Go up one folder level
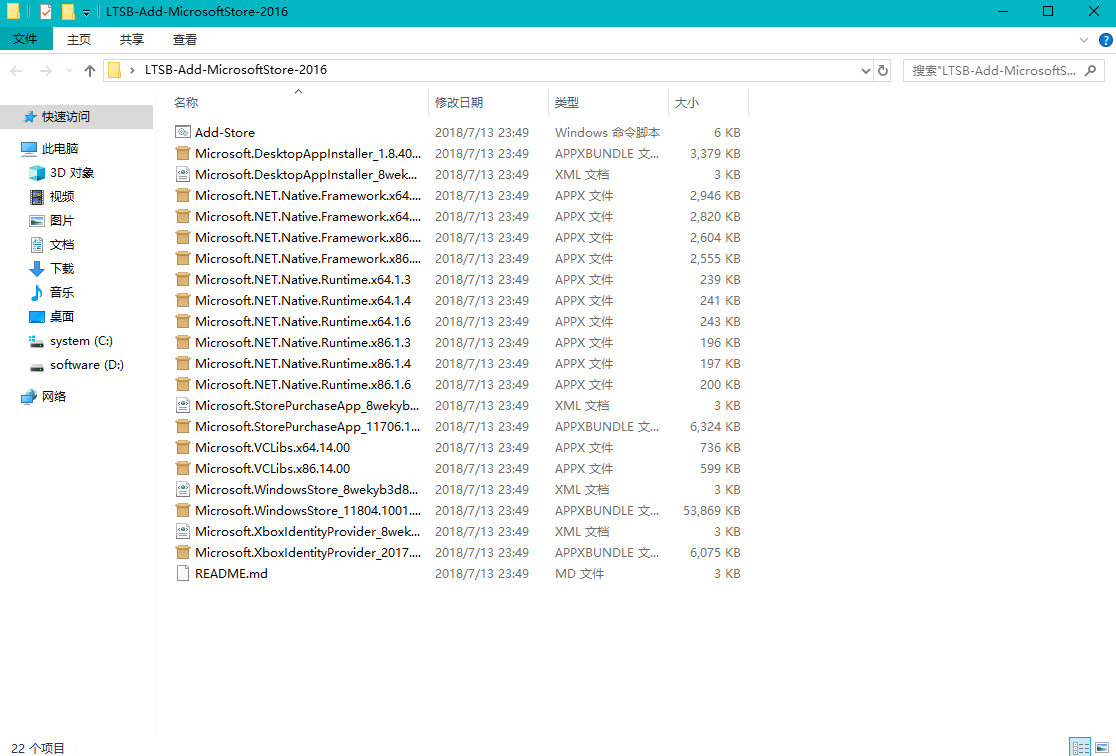Image resolution: width=1116 pixels, height=756 pixels. click(x=90, y=70)
